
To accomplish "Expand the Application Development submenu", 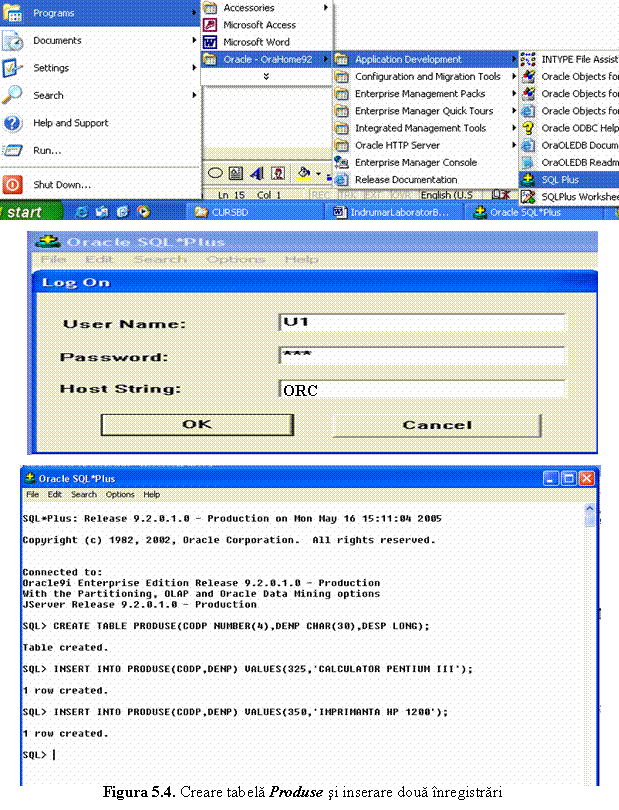I will coord(426,59).
